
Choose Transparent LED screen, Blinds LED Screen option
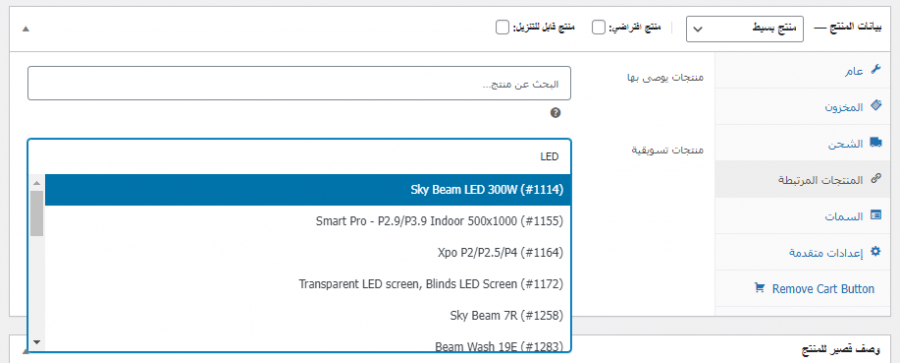[308, 284]
